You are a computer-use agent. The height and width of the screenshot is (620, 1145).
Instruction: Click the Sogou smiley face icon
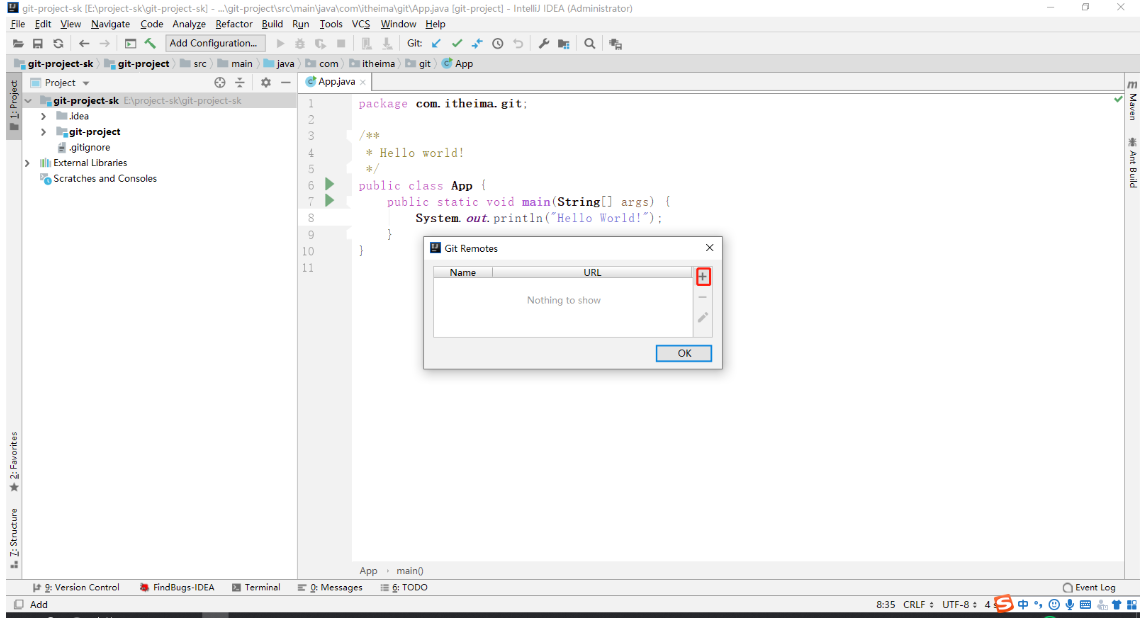coord(1054,605)
